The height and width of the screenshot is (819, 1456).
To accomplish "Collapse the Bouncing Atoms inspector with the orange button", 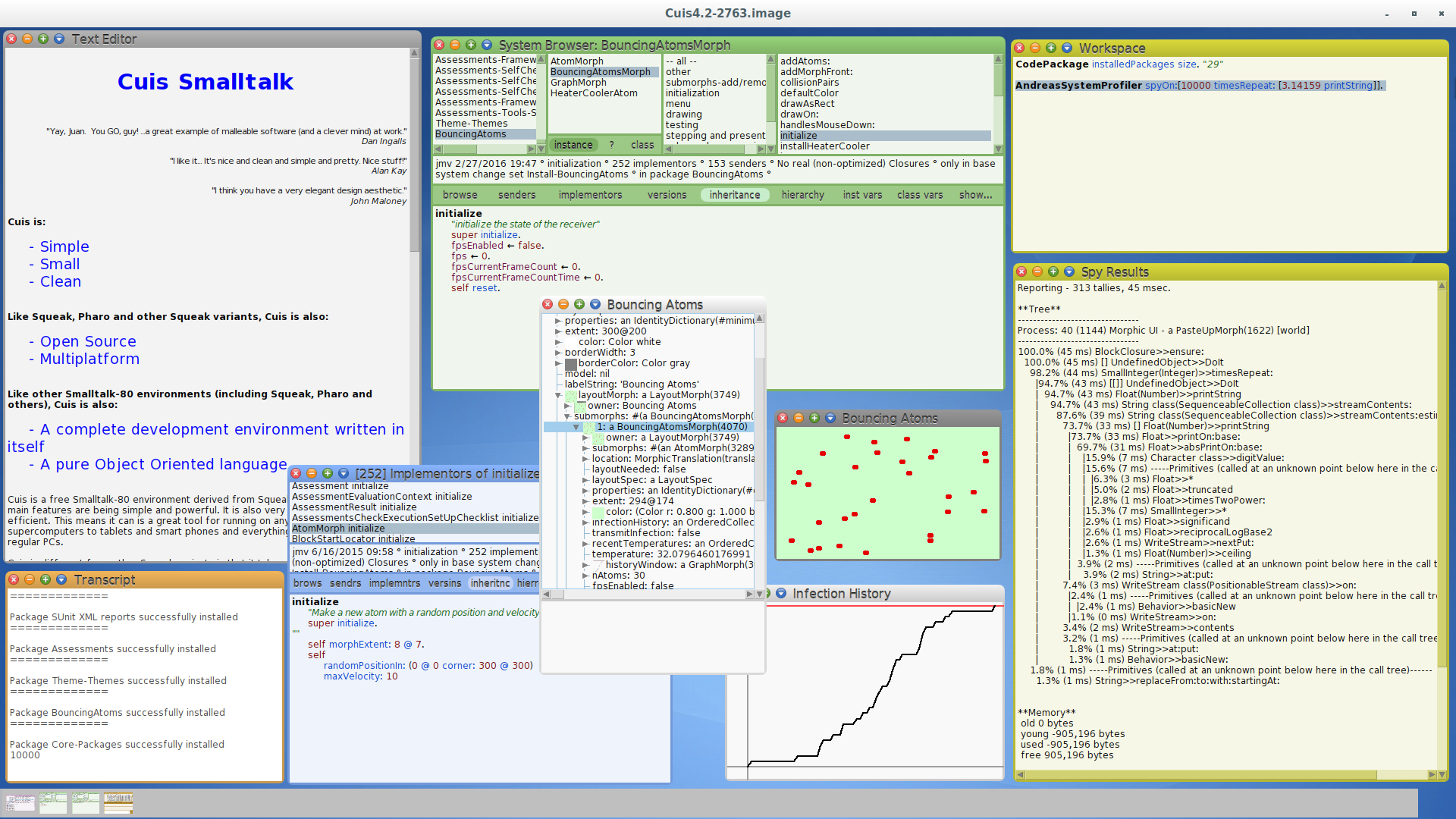I will point(563,304).
